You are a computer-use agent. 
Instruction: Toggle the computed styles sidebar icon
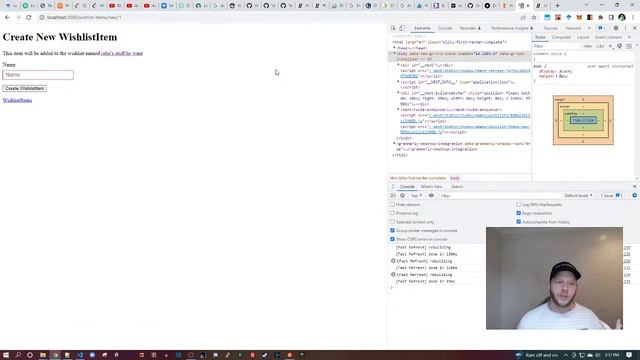point(629,46)
